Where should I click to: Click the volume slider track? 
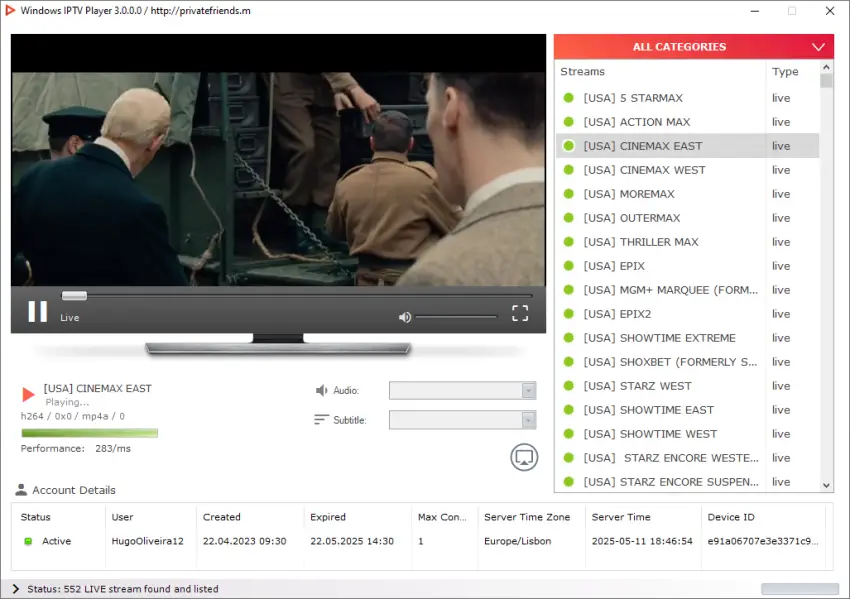point(456,317)
